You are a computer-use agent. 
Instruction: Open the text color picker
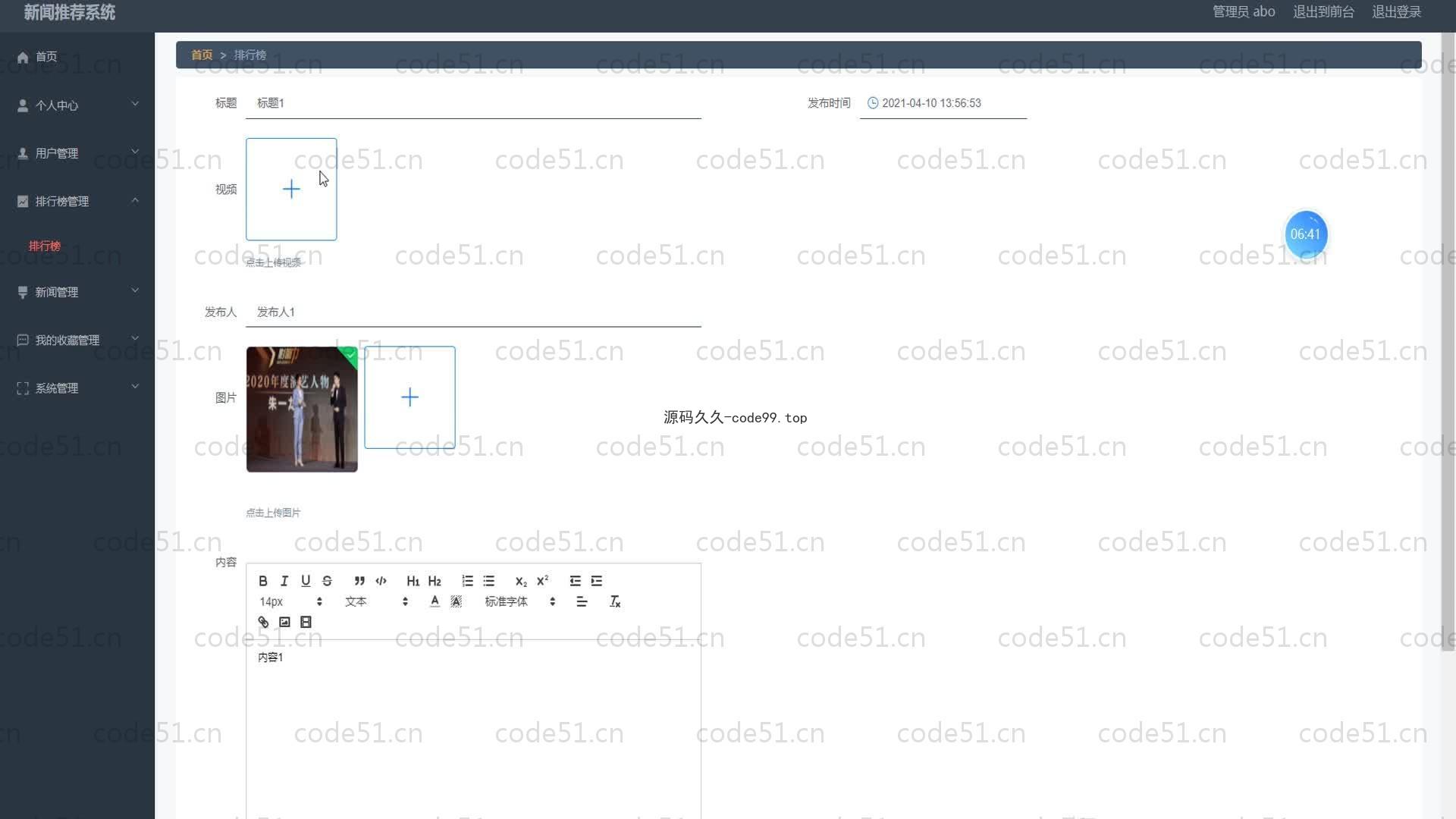coord(435,601)
